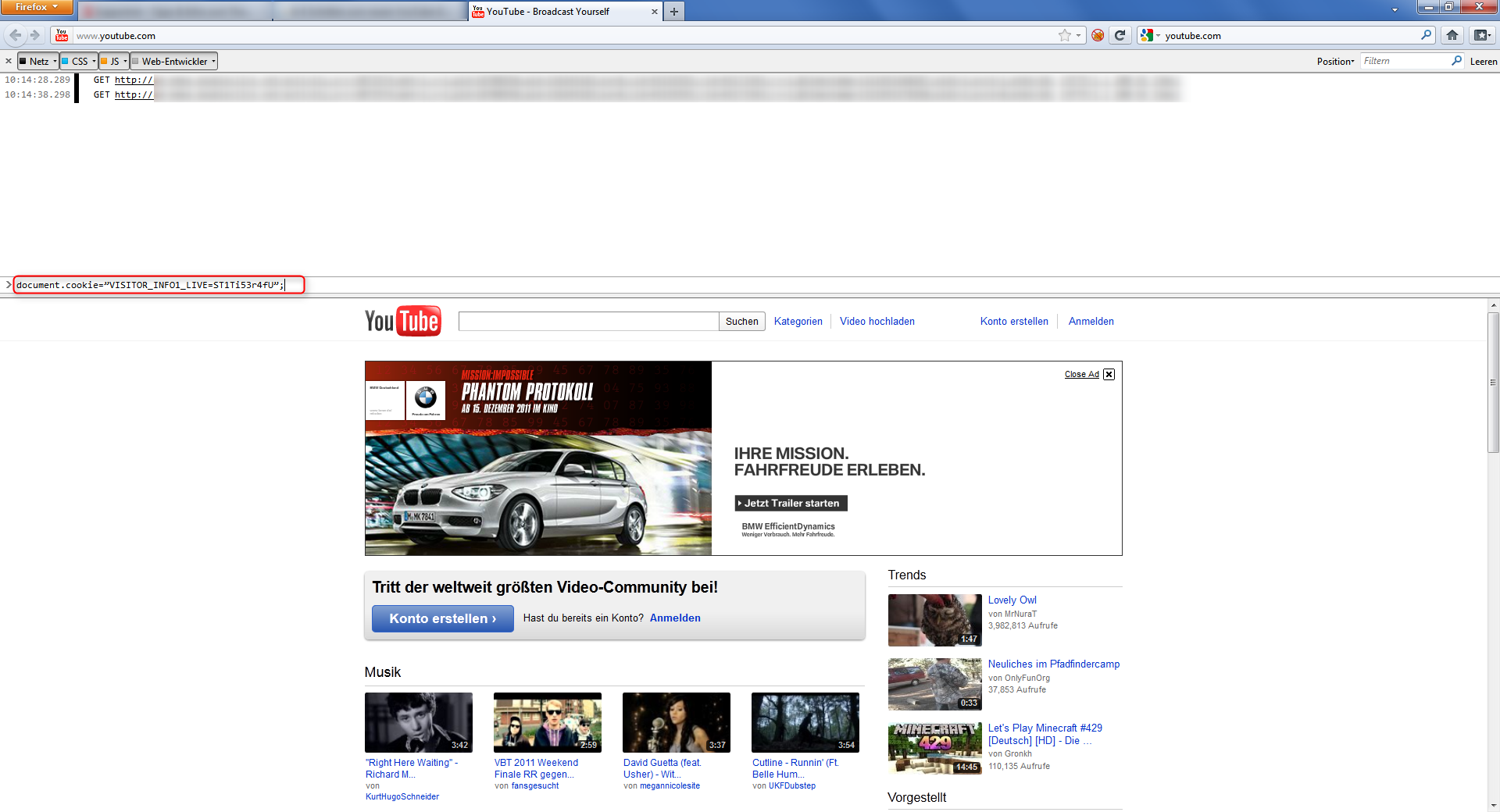Image resolution: width=1500 pixels, height=812 pixels.
Task: Reload the page with the refresh button
Action: click(x=1120, y=35)
